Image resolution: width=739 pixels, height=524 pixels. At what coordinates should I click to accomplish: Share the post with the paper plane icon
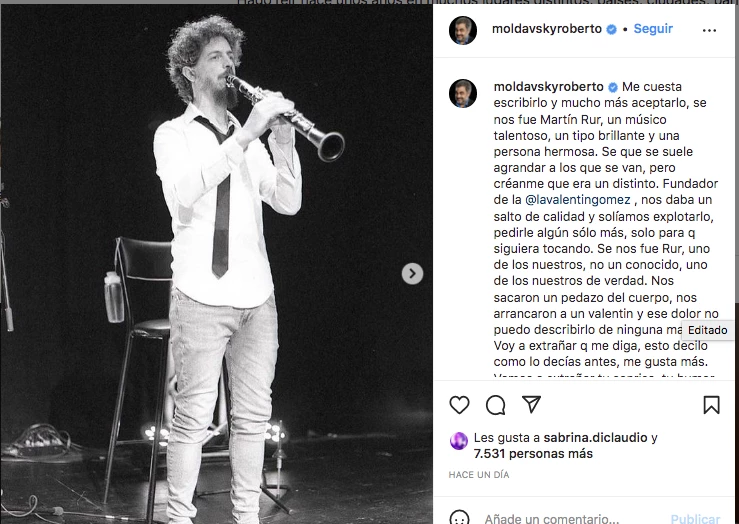(x=532, y=405)
